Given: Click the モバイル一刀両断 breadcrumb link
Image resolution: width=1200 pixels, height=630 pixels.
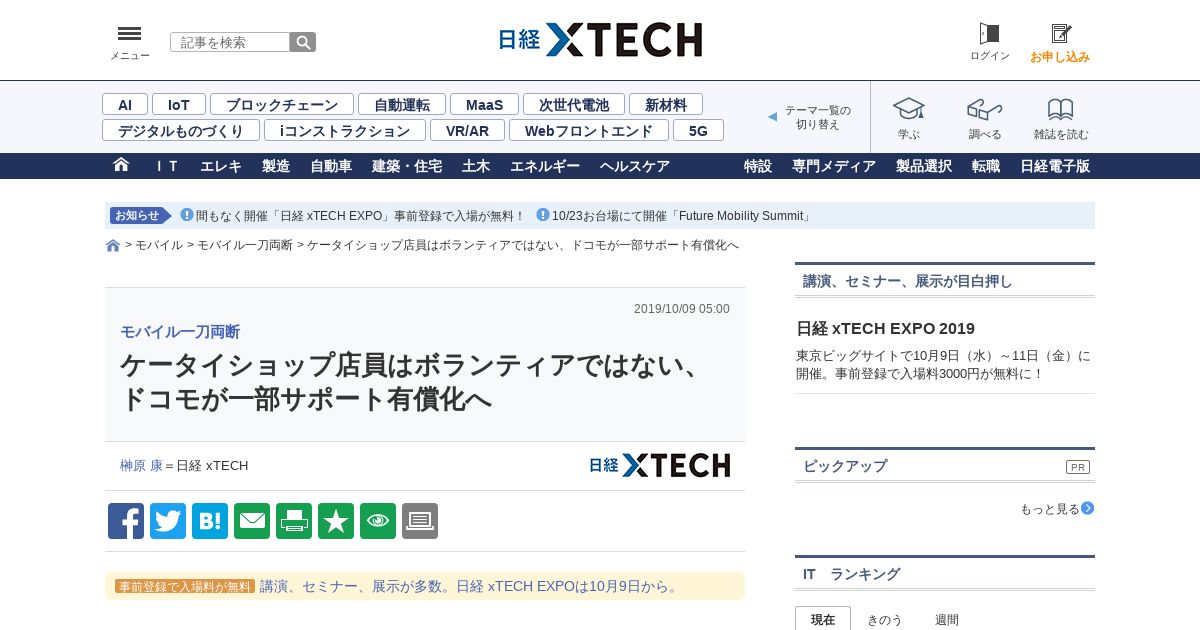Looking at the screenshot, I should 245,245.
